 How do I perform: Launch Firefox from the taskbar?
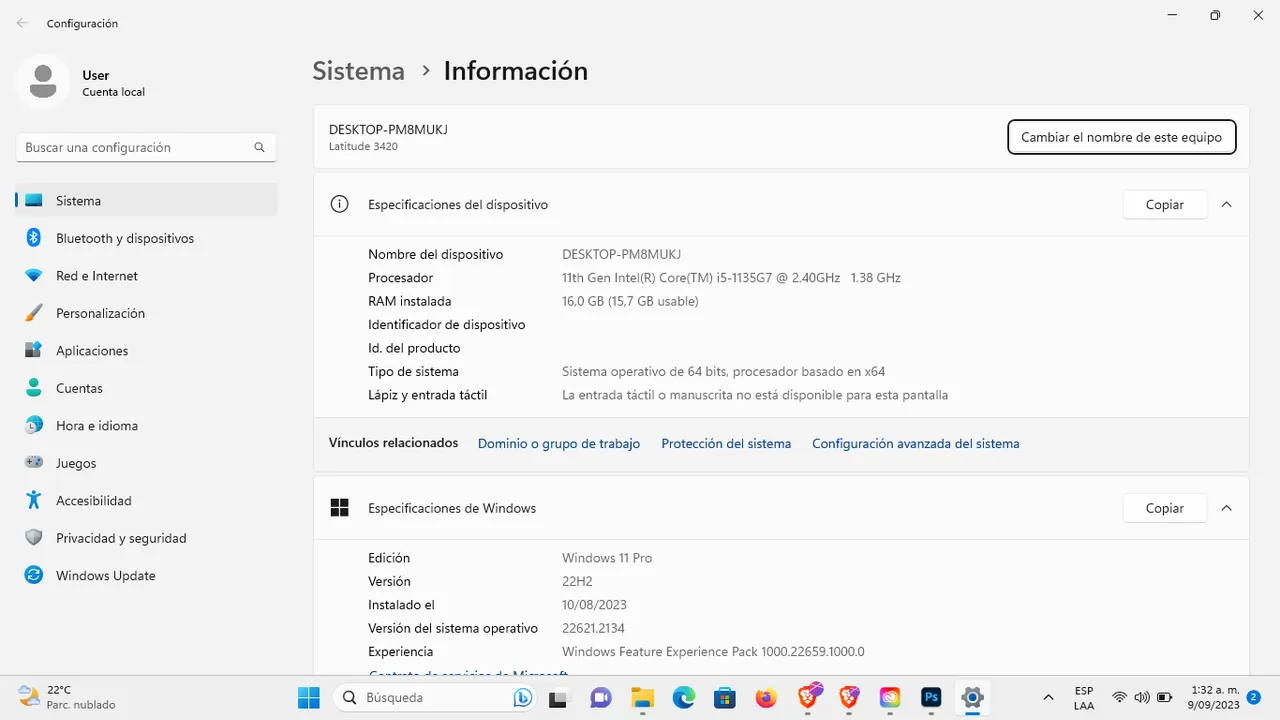click(x=766, y=697)
